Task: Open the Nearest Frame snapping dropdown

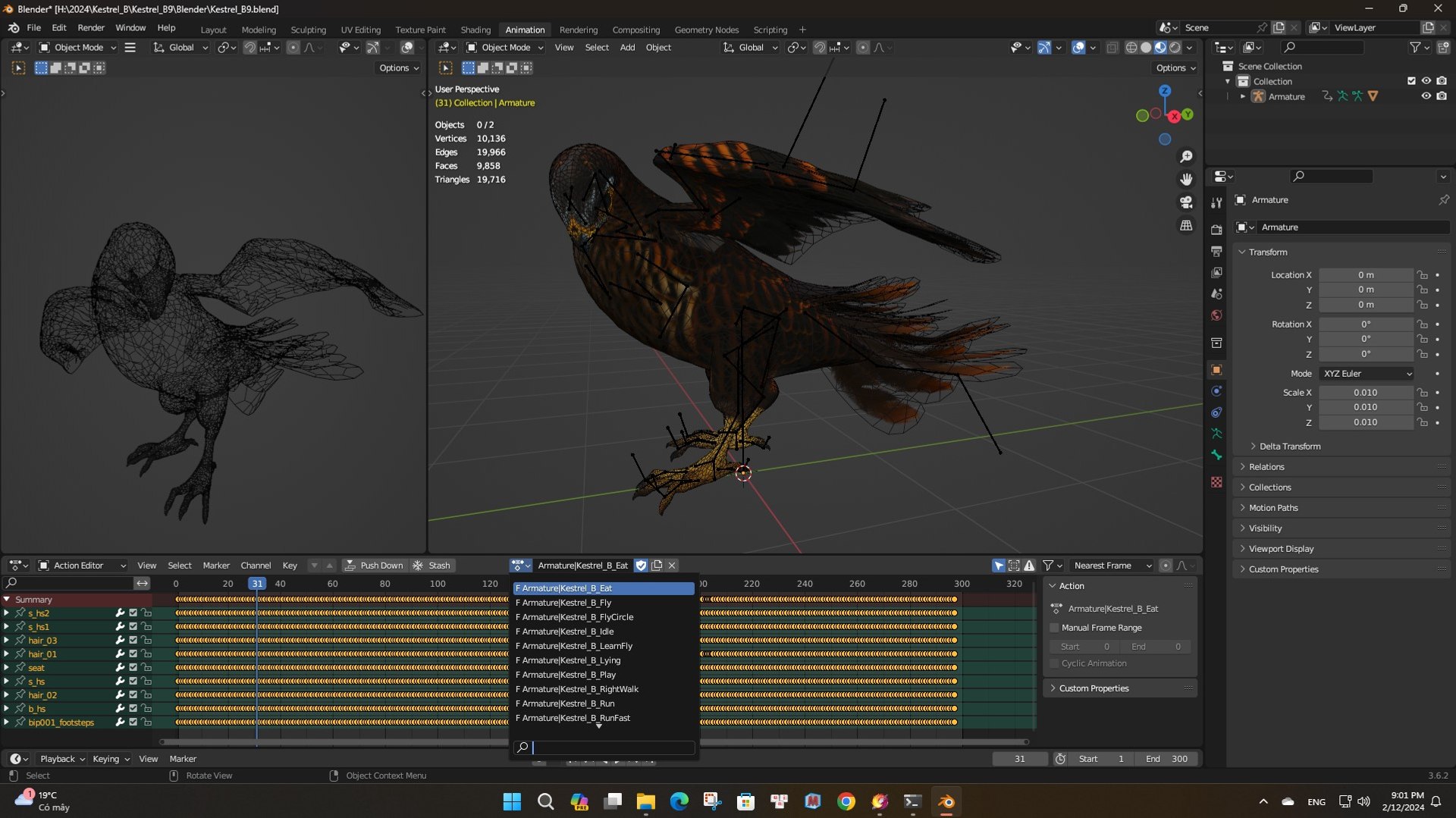Action: [x=1112, y=566]
